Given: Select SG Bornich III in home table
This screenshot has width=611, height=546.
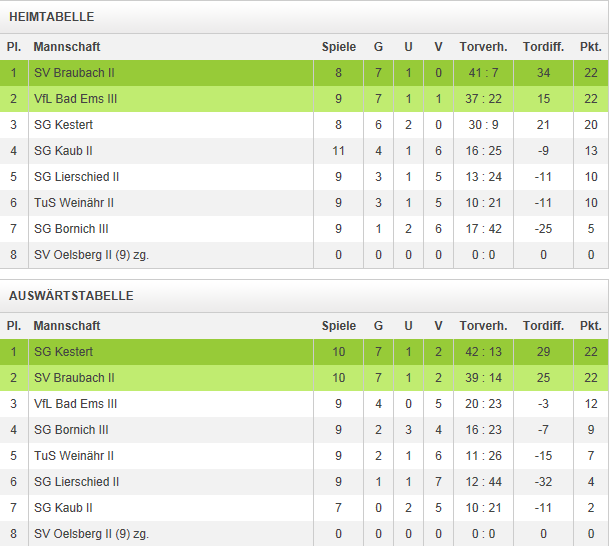Looking at the screenshot, I should [x=71, y=229].
